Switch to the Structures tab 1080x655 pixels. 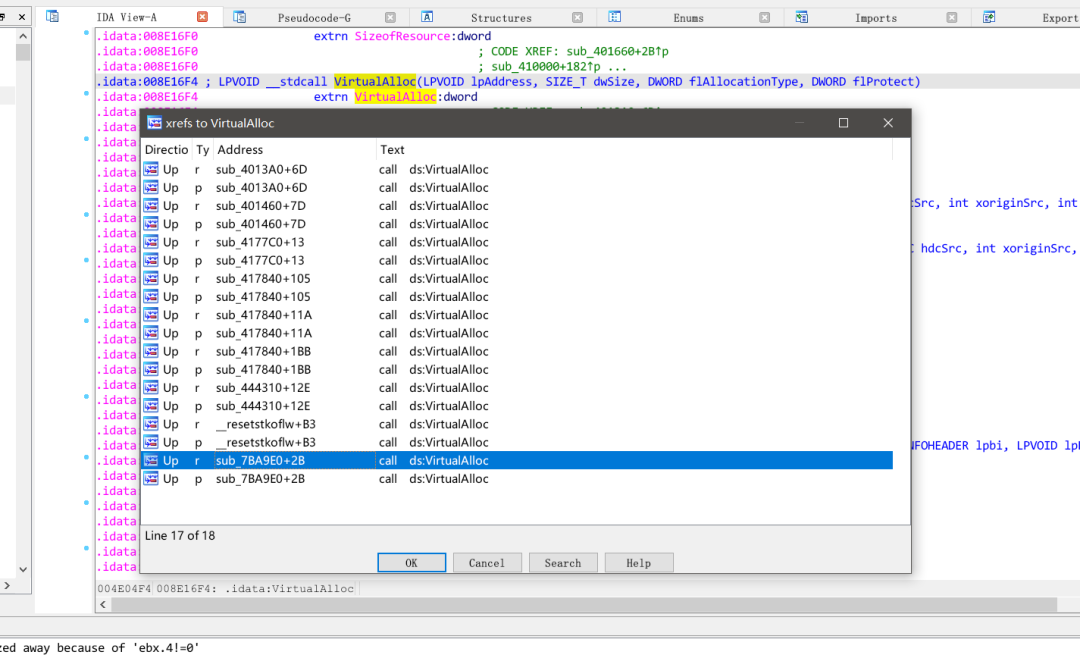coord(501,18)
